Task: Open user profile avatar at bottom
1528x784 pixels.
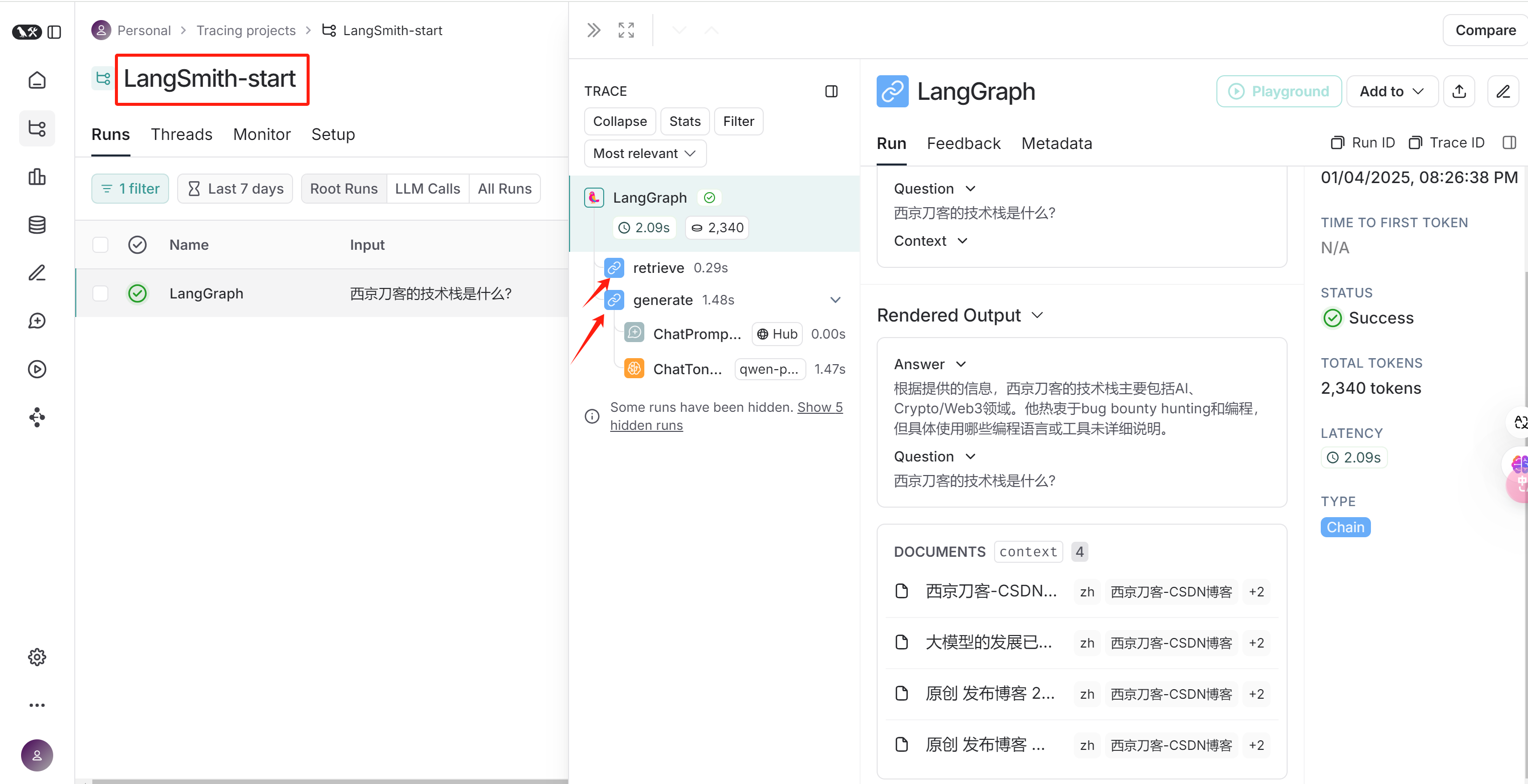Action: coord(37,755)
